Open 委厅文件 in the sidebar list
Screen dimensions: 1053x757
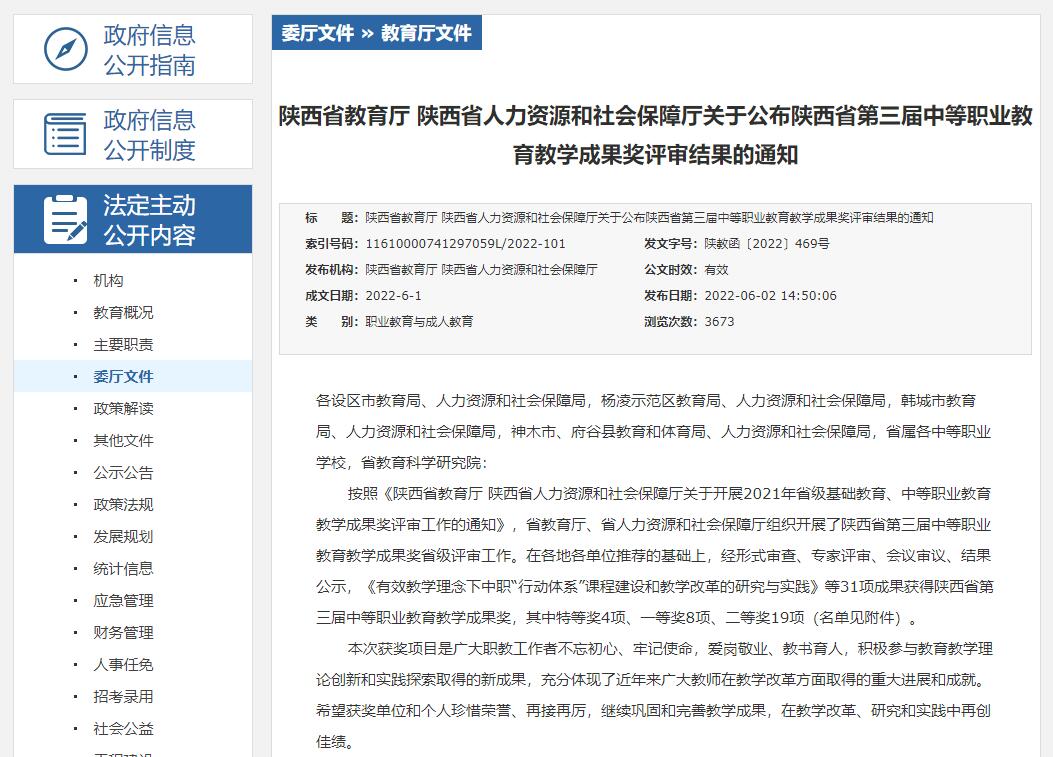click(124, 377)
